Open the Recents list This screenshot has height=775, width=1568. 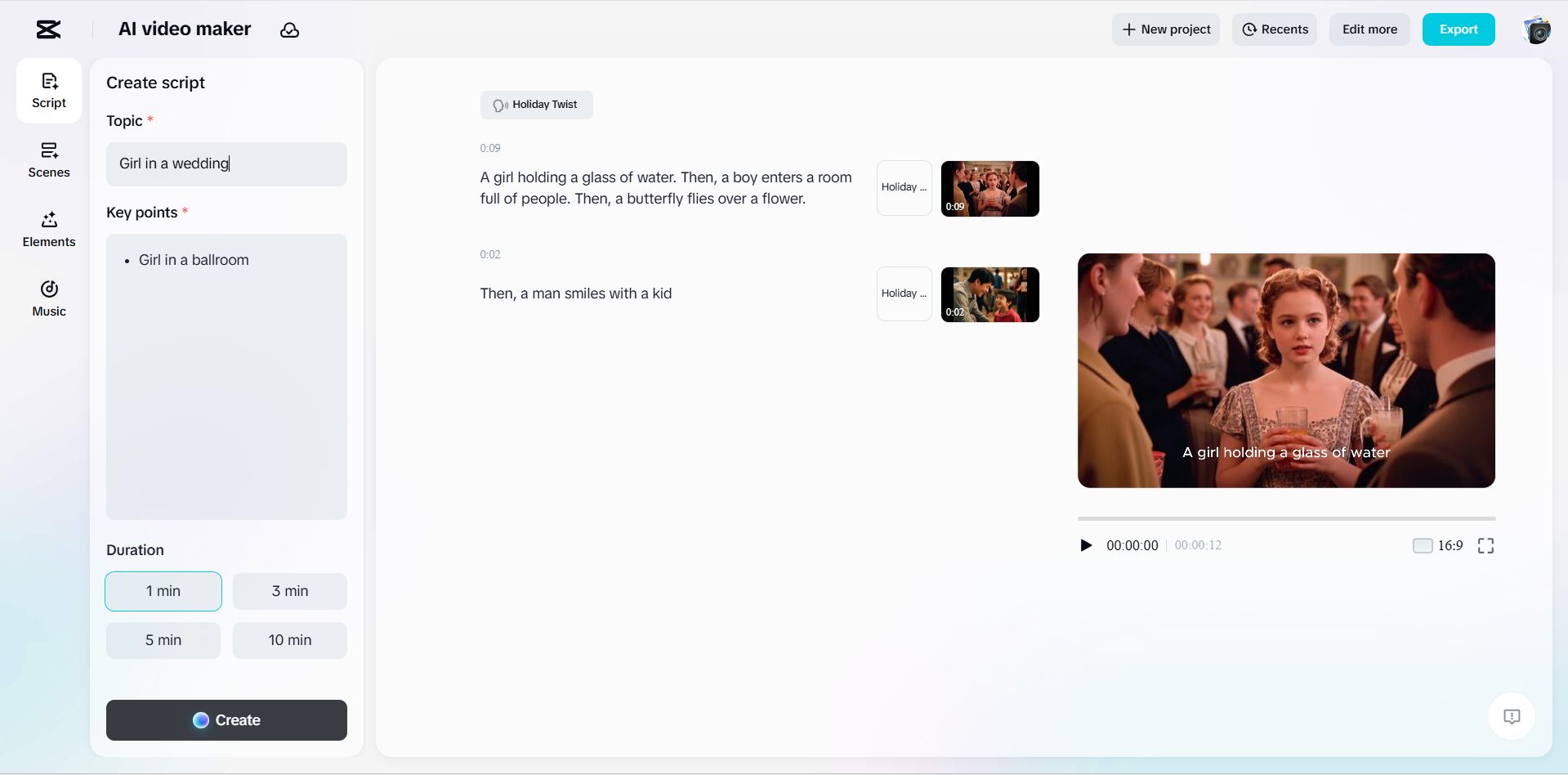click(x=1275, y=29)
